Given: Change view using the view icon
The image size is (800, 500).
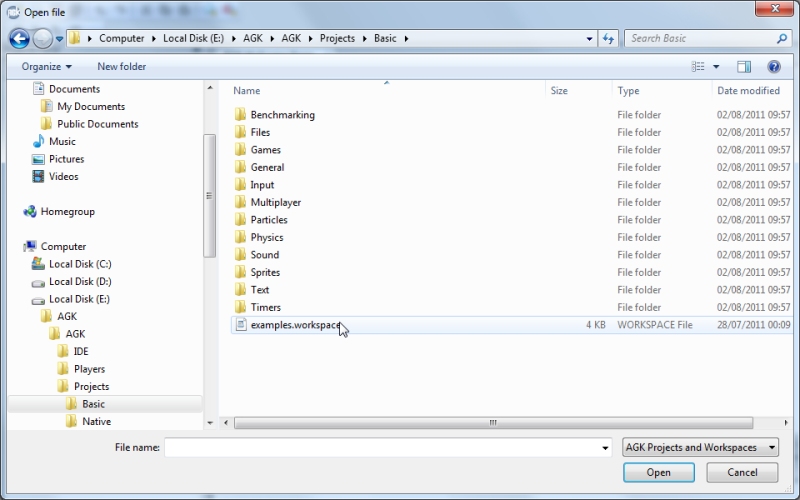Looking at the screenshot, I should coord(698,66).
